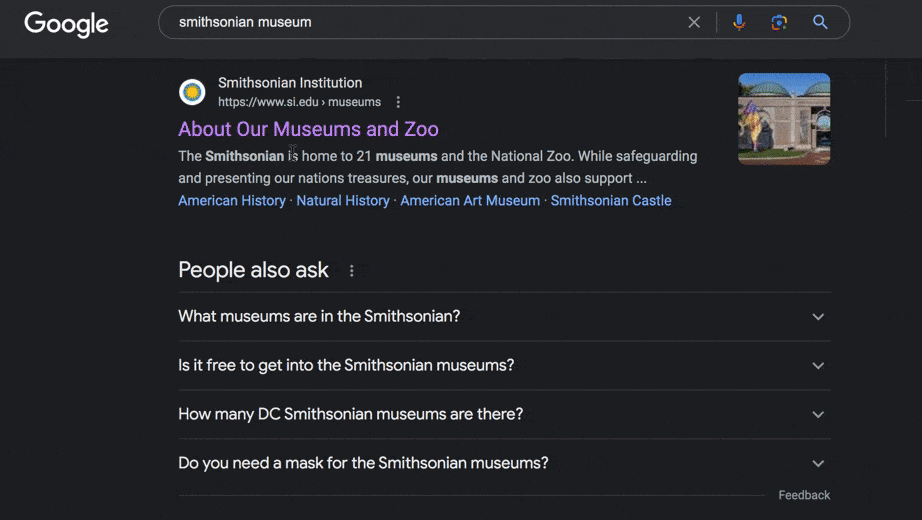Click the Smithsonian Institution favicon
922x520 pixels.
(x=192, y=92)
